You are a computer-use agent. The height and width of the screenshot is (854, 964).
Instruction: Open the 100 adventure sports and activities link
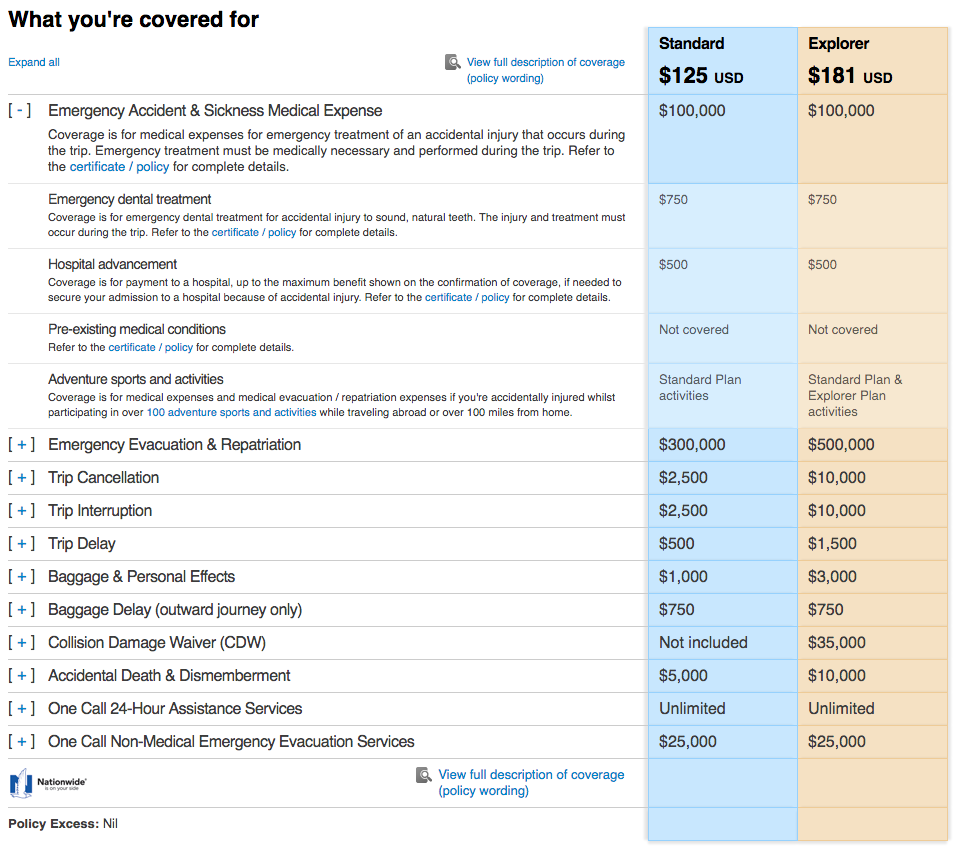231,412
